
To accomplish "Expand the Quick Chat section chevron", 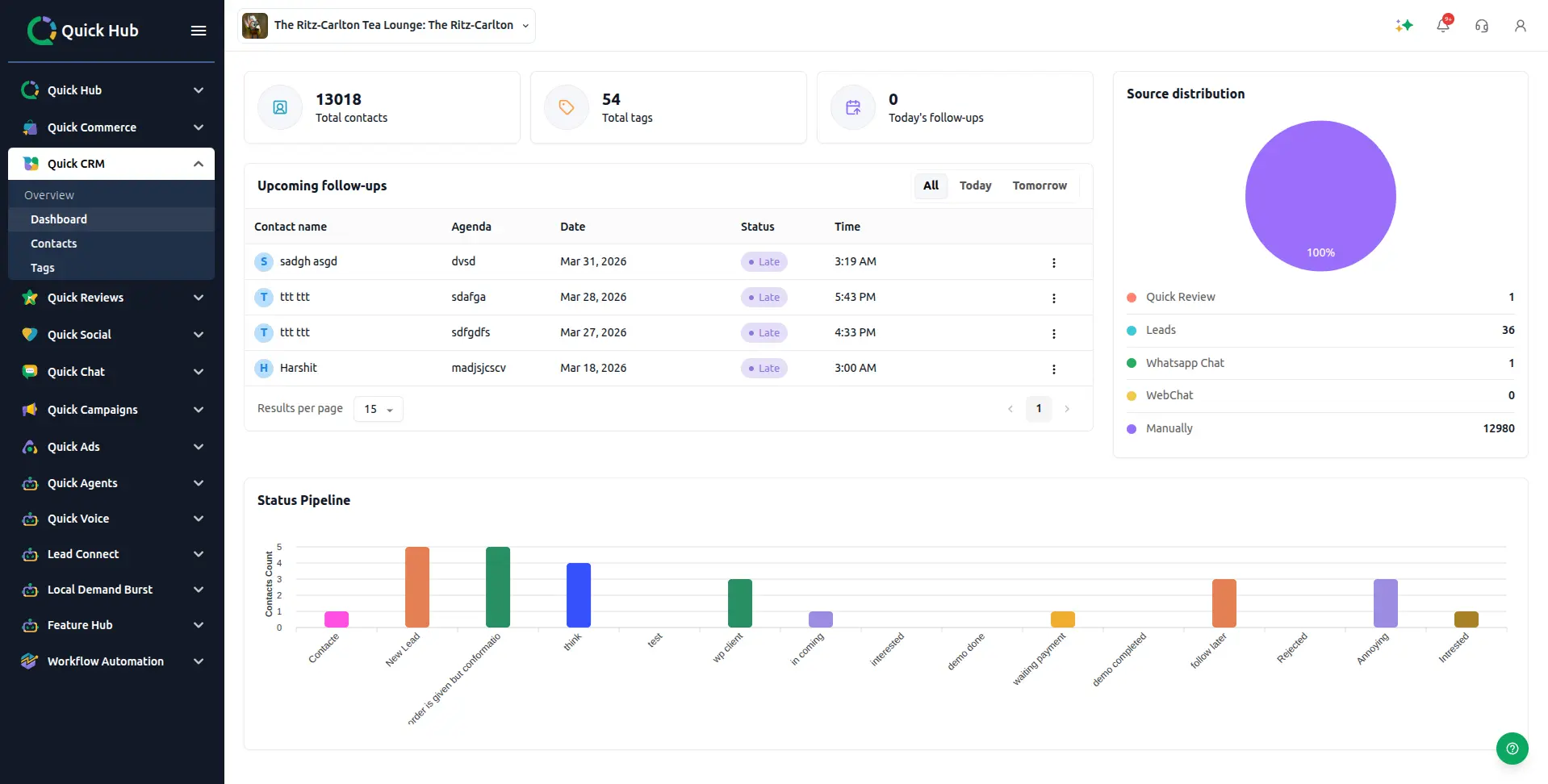I will pyautogui.click(x=199, y=372).
